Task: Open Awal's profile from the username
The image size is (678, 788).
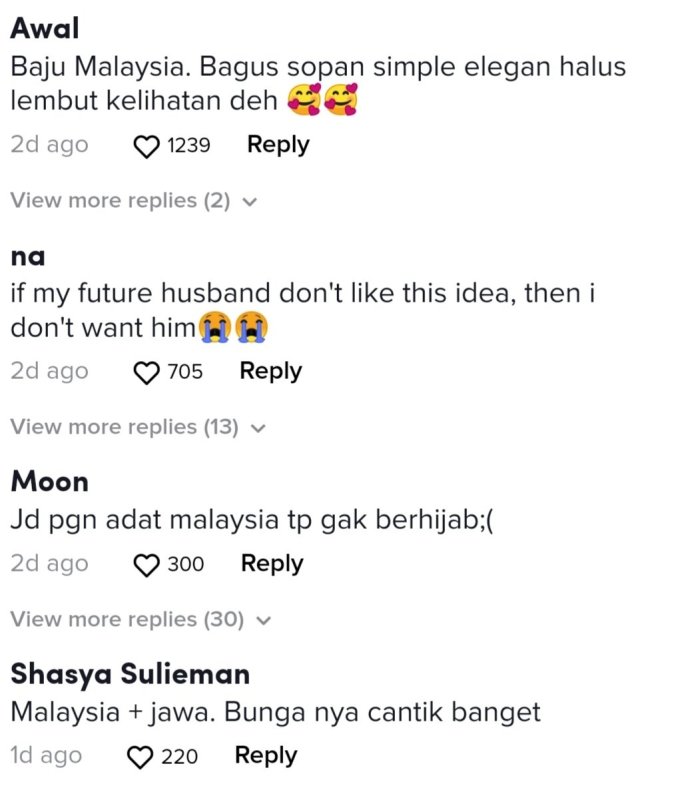Action: tap(45, 28)
